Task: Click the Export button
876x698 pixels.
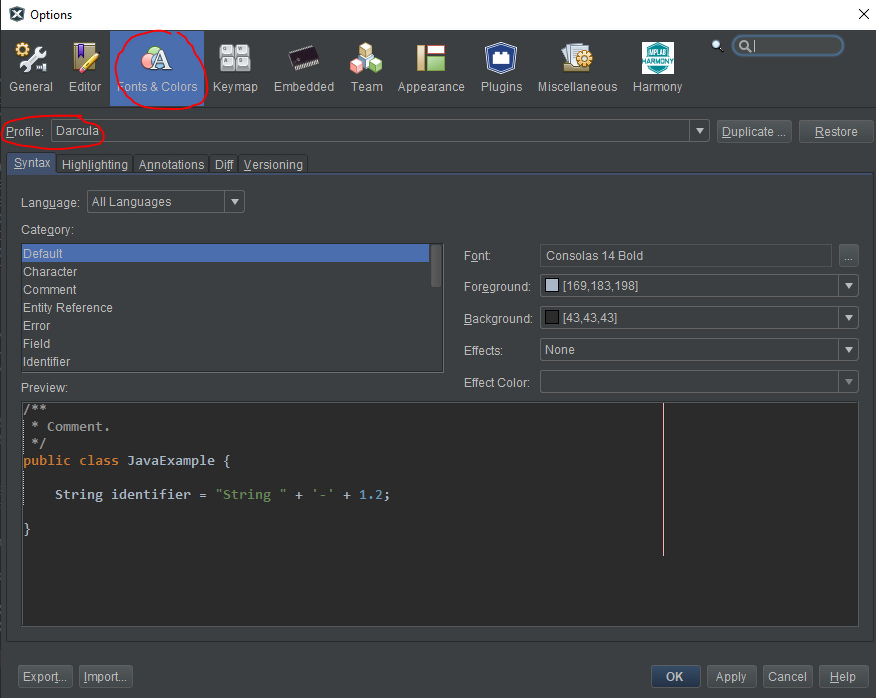Action: click(x=45, y=677)
